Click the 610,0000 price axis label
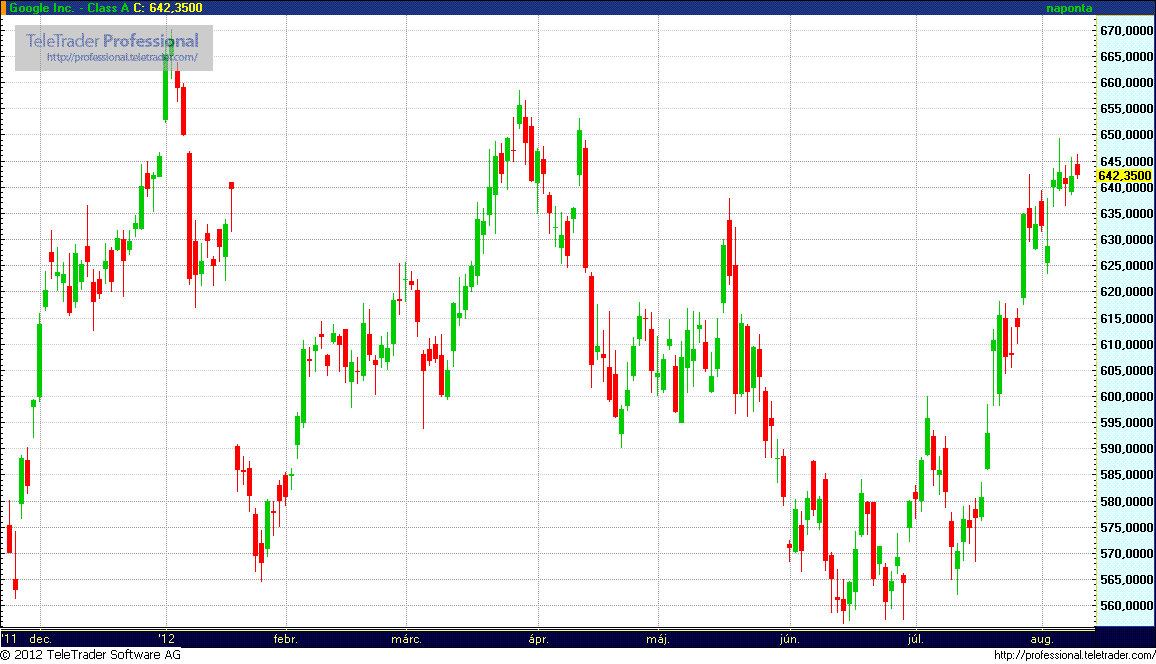The height and width of the screenshot is (664, 1156). [1126, 344]
